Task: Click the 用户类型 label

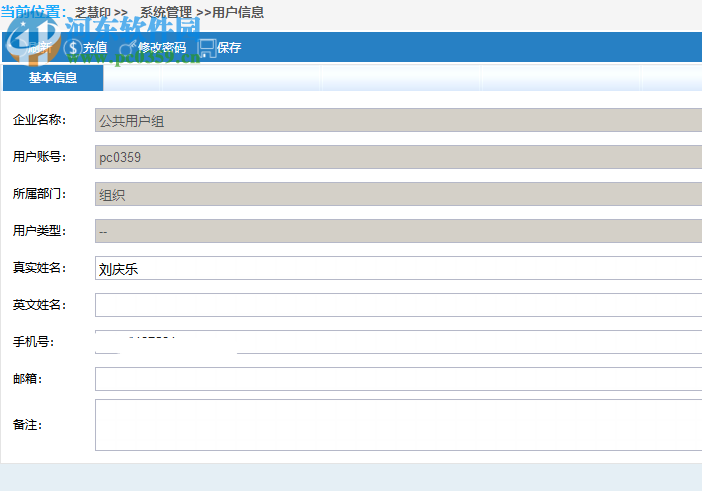Action: [39, 231]
